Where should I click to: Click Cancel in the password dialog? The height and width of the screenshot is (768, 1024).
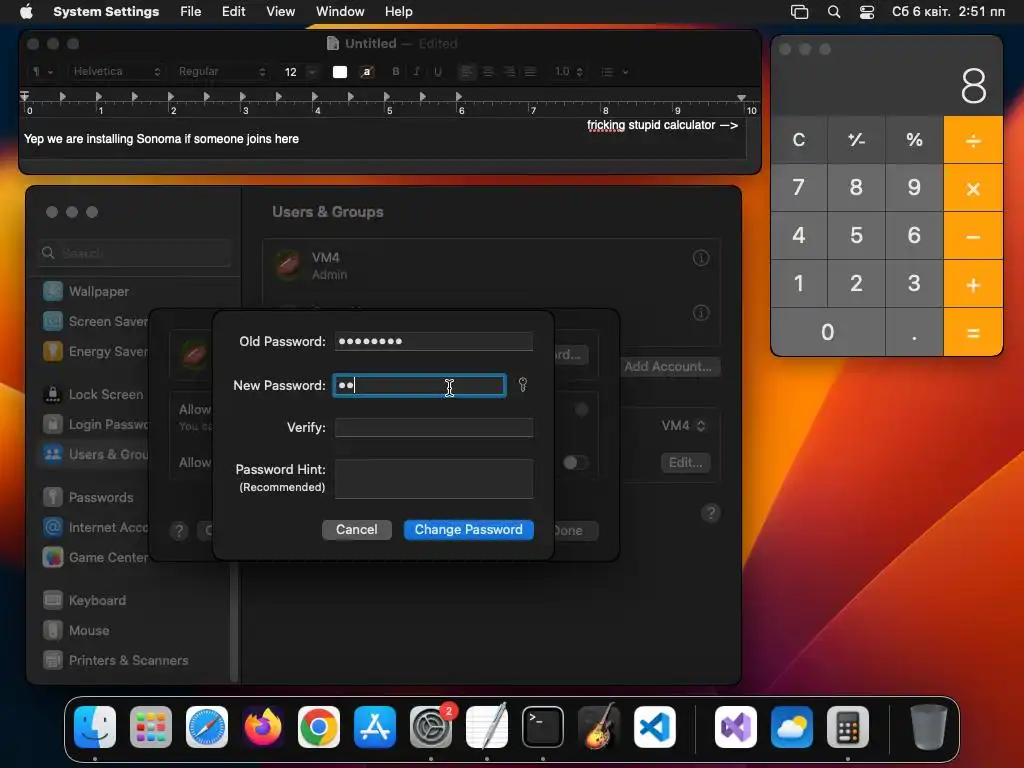tap(357, 530)
